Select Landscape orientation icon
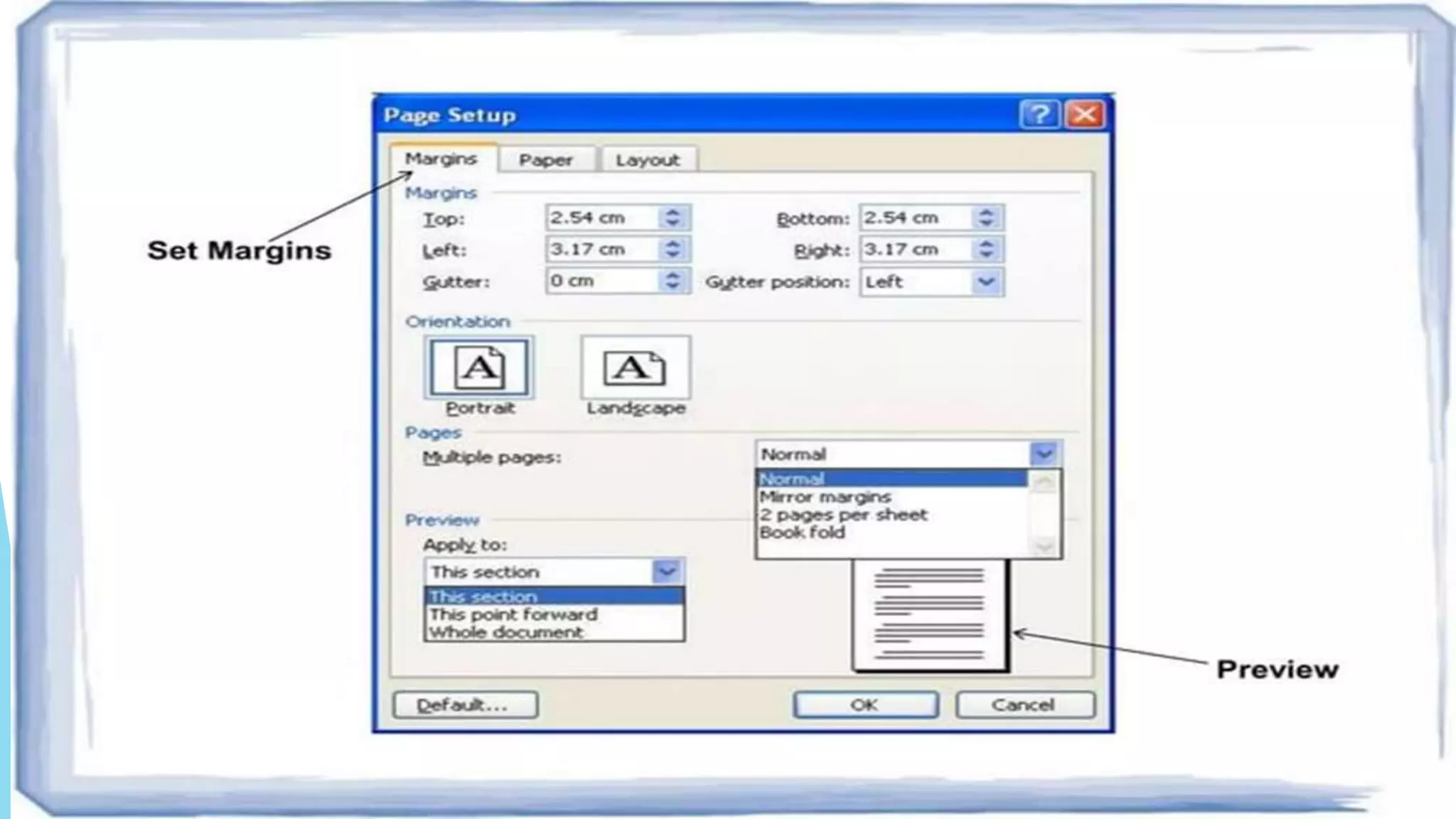Screen dimensions: 1456x819 point(635,368)
